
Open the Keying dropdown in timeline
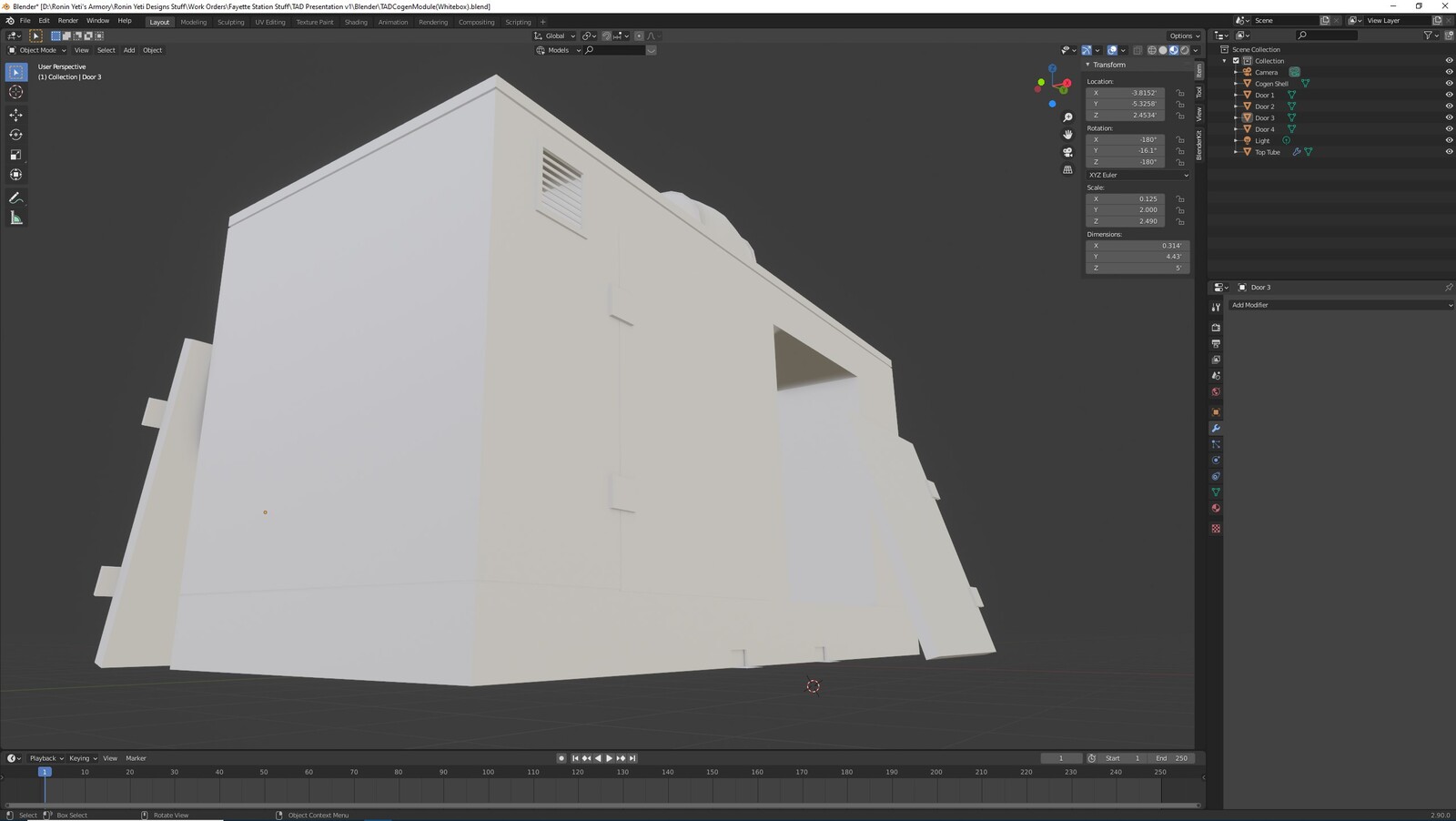tap(82, 758)
